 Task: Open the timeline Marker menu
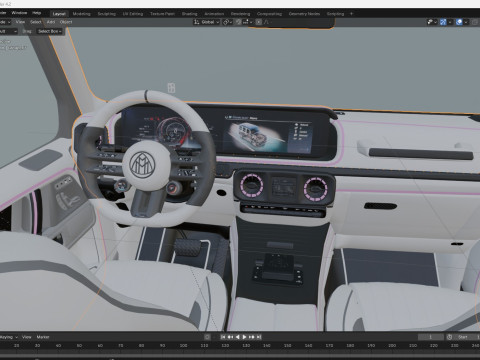[43, 337]
